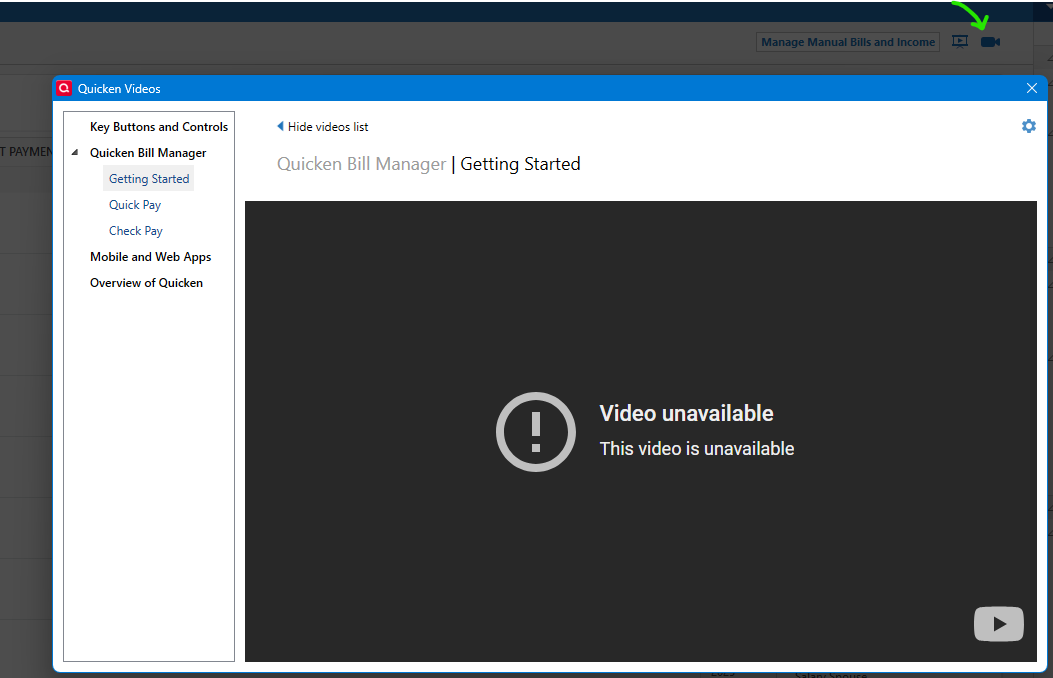Select Key Buttons and Controls category
This screenshot has width=1053, height=678.
tap(159, 127)
